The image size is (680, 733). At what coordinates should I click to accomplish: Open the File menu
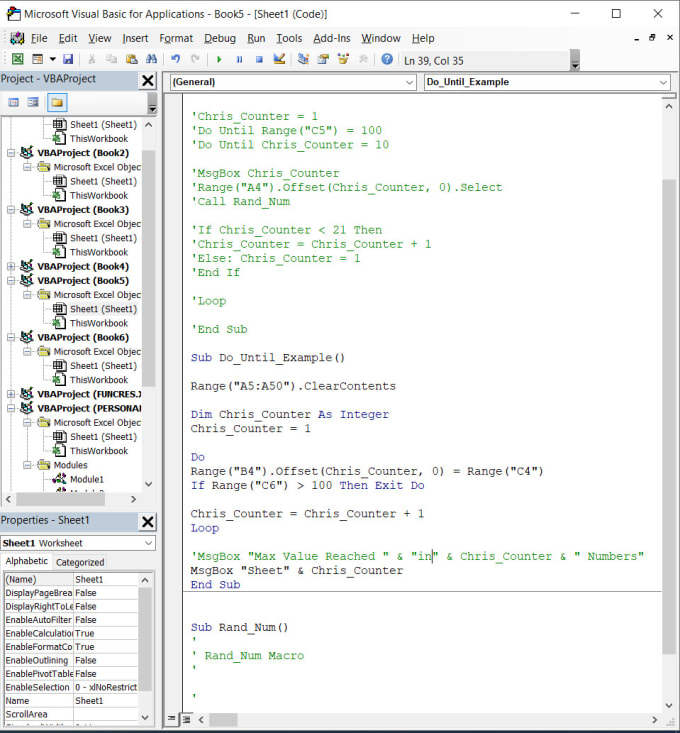coord(39,38)
